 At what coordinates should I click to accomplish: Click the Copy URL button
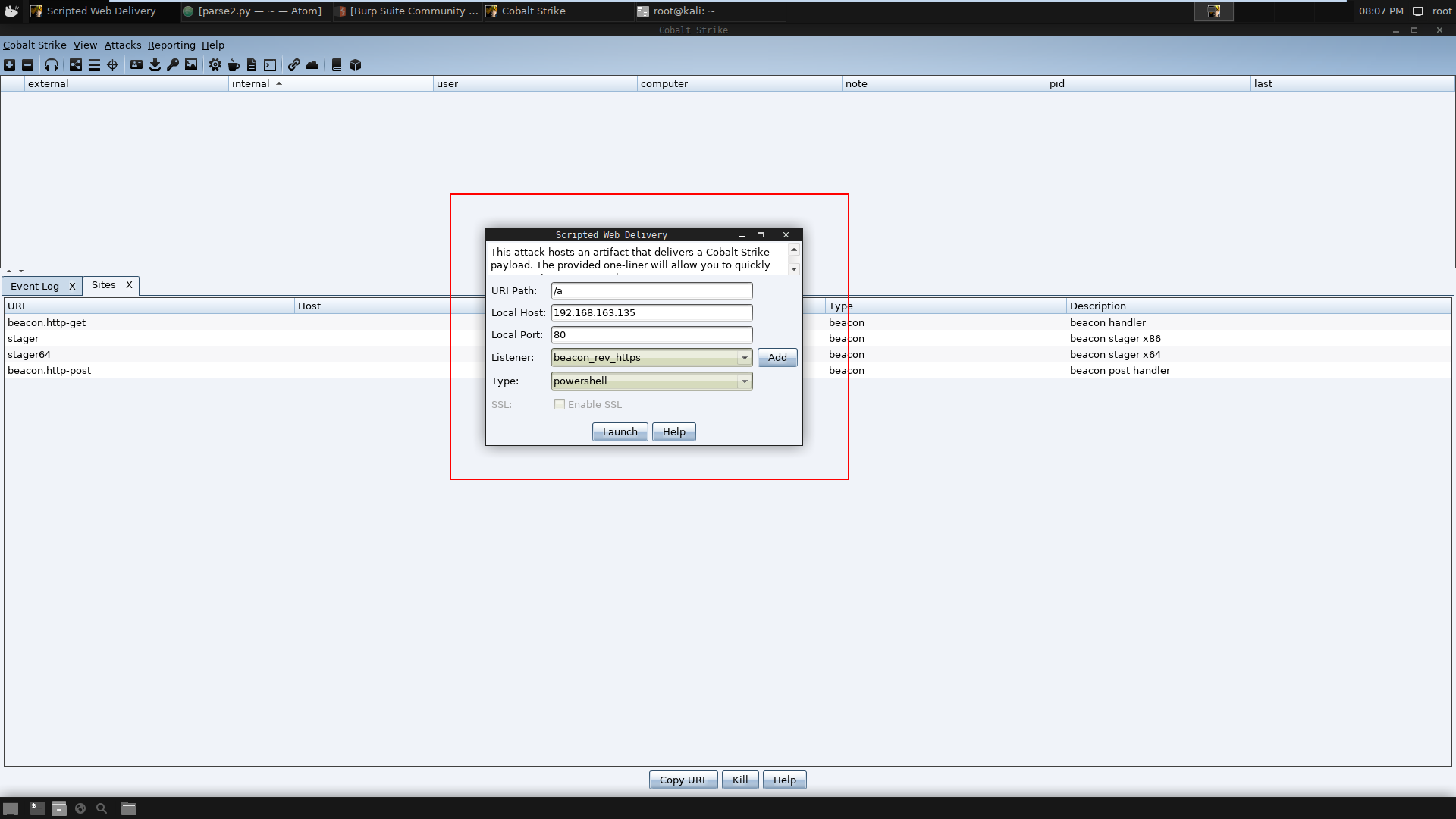click(683, 780)
